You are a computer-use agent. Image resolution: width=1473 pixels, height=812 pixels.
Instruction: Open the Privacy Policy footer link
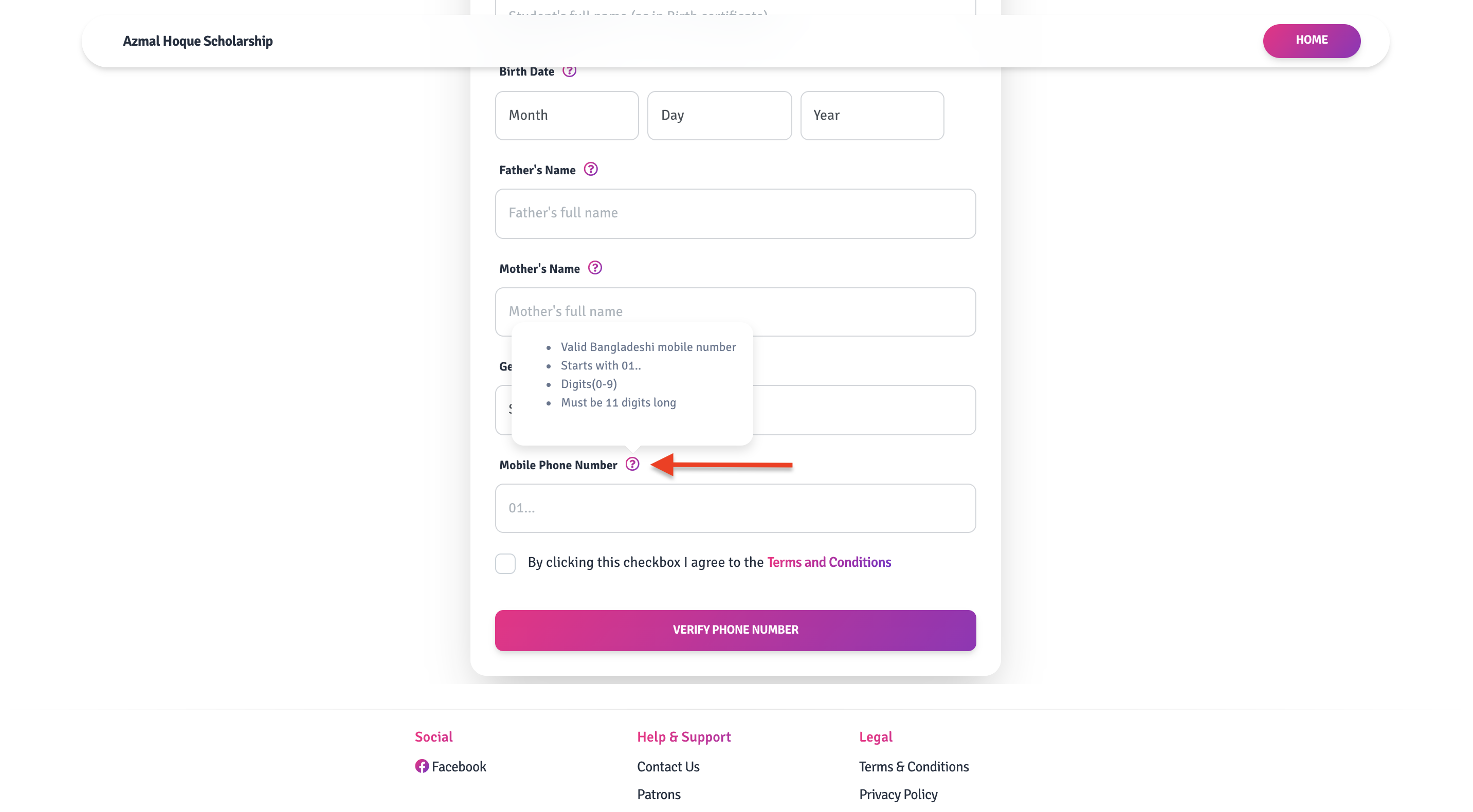click(898, 795)
